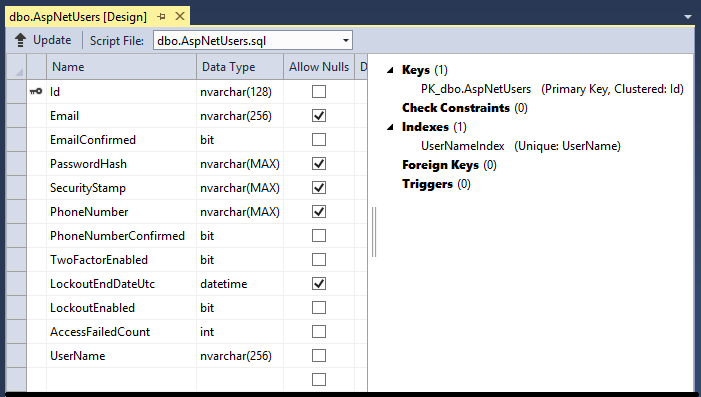The image size is (701, 397).
Task: Select the LockoutEndDateUtc name cell
Action: [x=121, y=283]
